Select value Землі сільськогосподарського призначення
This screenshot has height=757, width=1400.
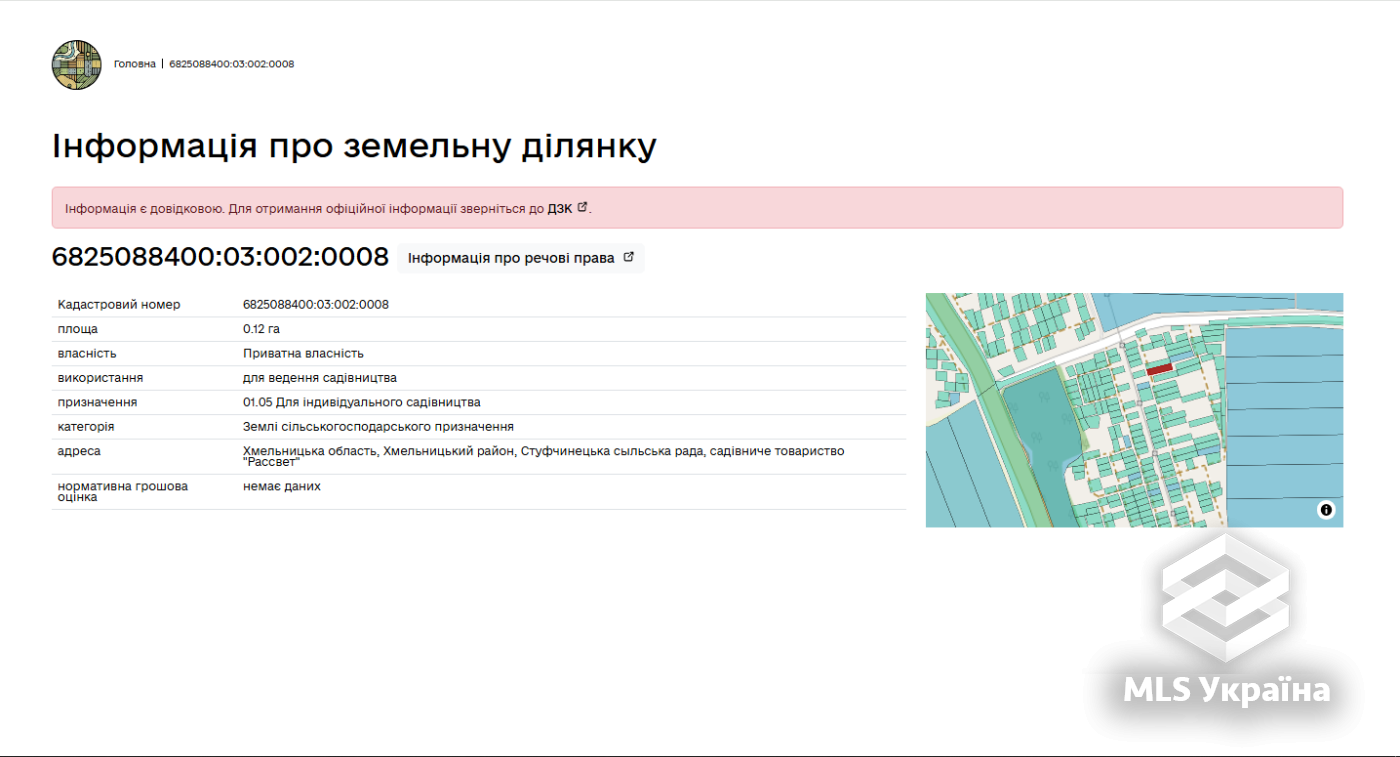(x=378, y=426)
